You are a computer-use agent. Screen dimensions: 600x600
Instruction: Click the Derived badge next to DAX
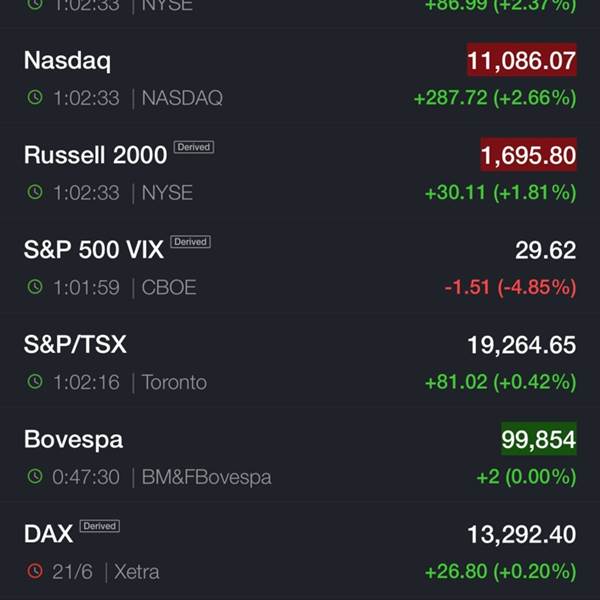pos(99,526)
